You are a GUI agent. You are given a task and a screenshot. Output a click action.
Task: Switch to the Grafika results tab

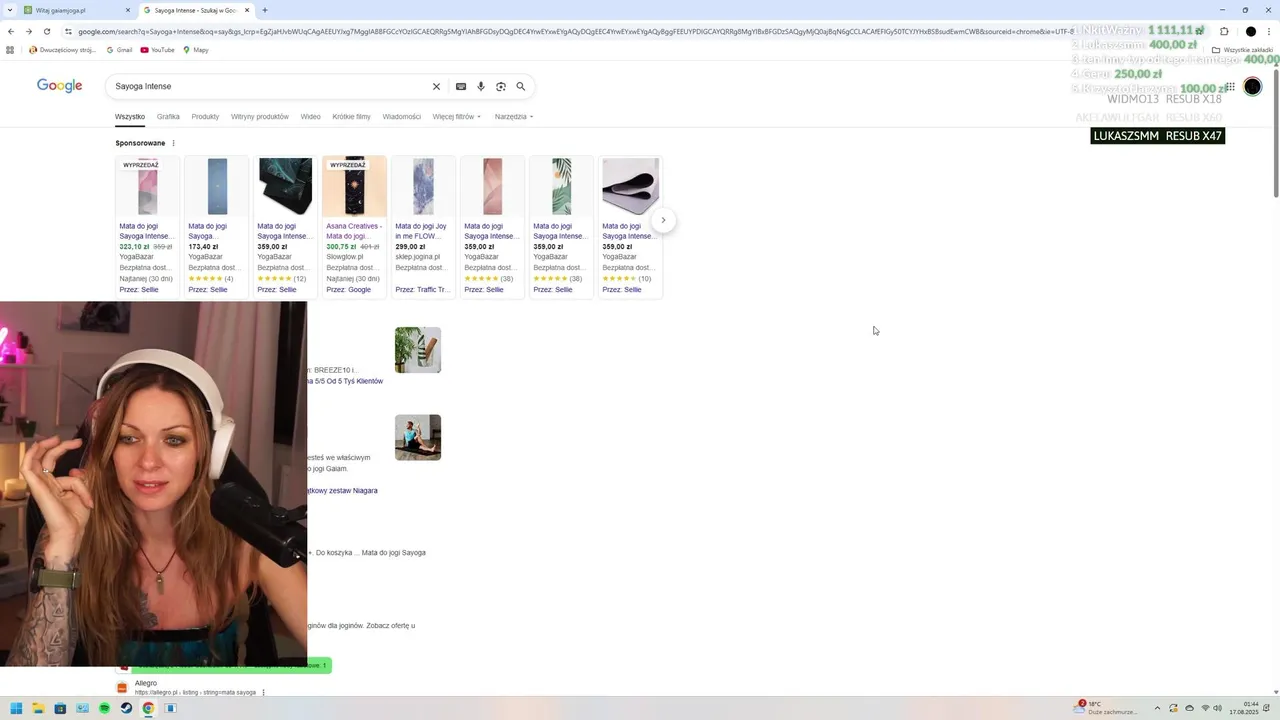click(x=168, y=117)
